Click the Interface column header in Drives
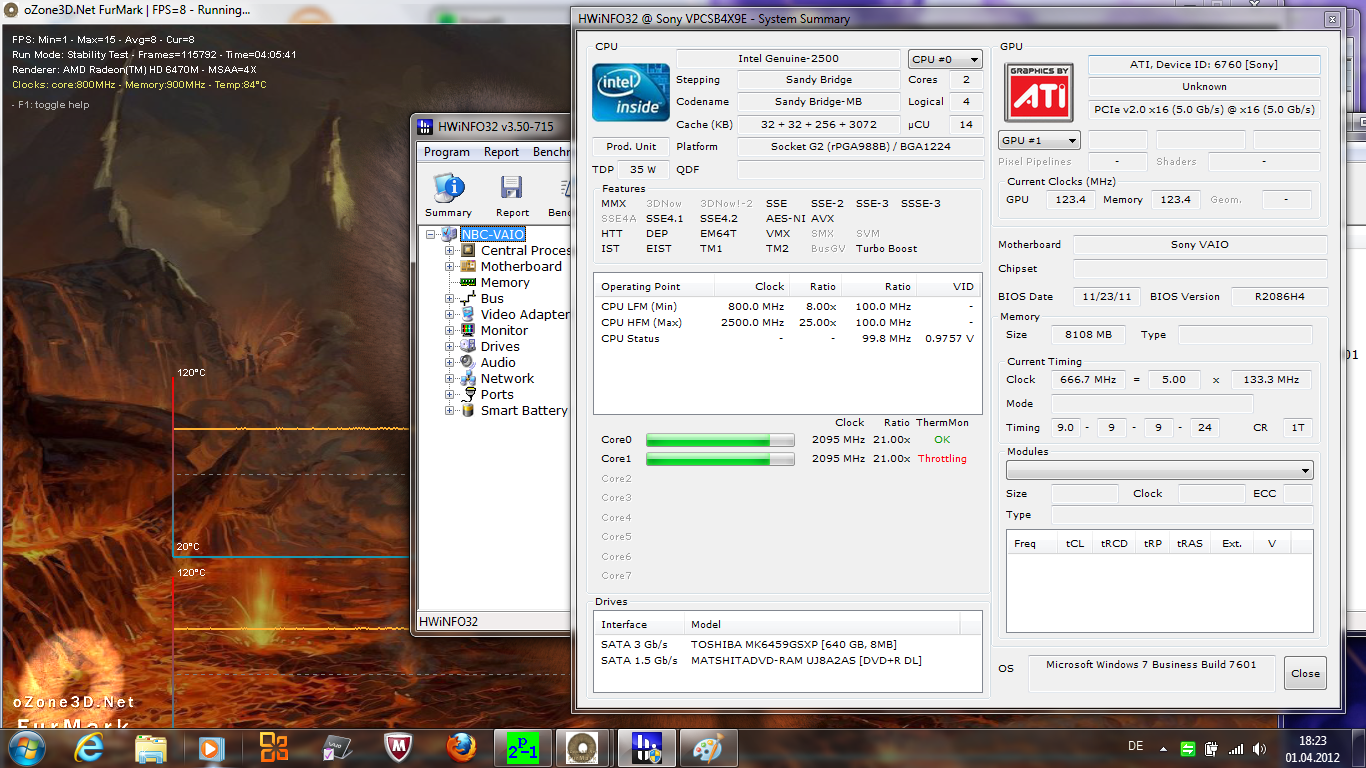 click(x=638, y=624)
